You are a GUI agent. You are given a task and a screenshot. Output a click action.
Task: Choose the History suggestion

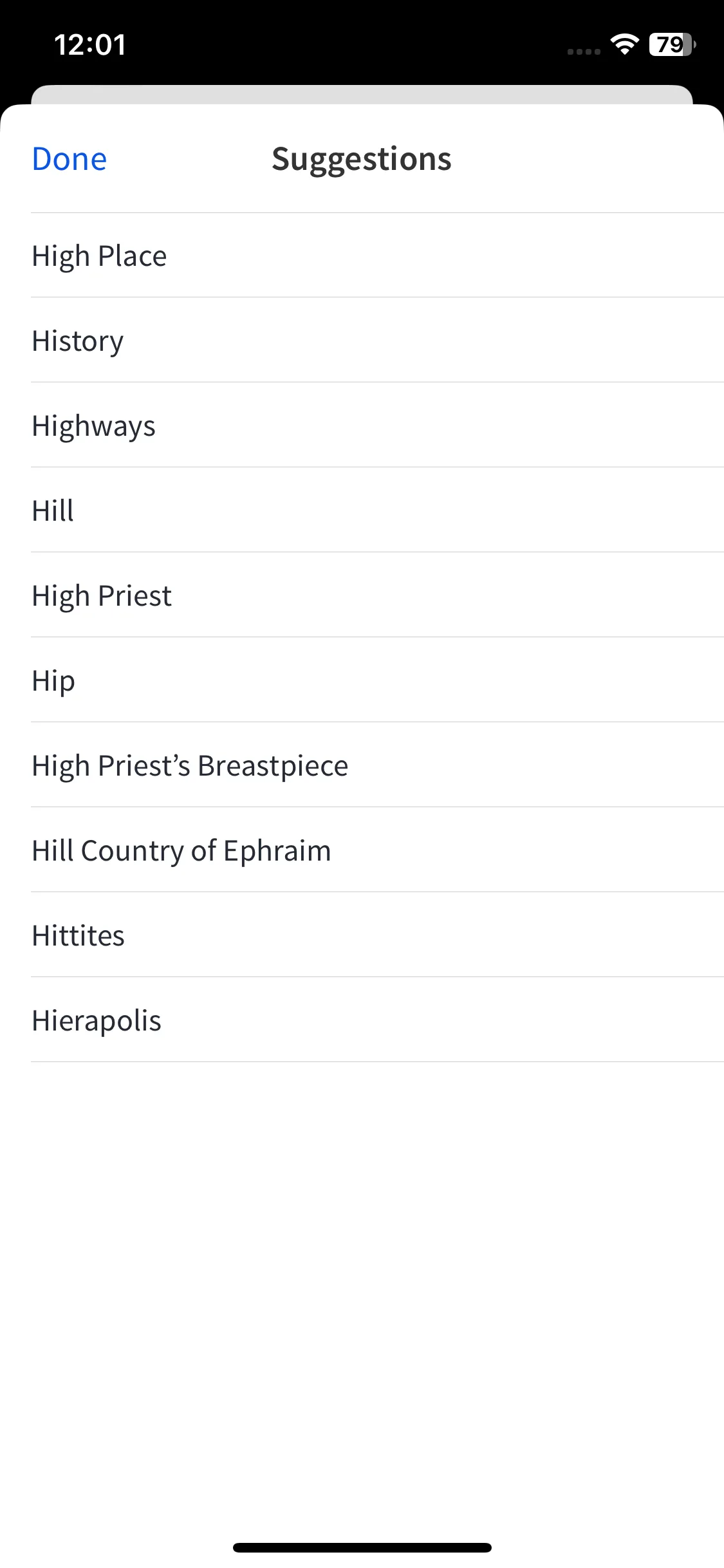(377, 341)
